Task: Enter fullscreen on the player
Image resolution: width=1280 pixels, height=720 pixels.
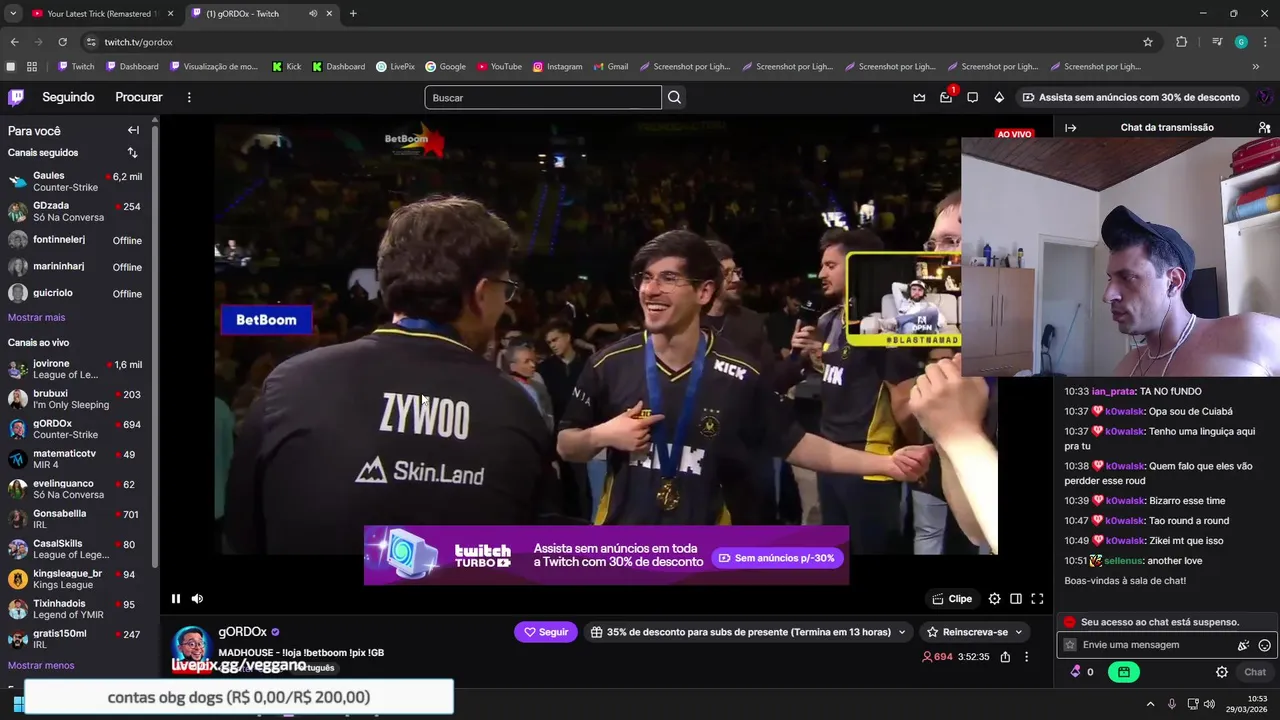Action: point(1037,599)
